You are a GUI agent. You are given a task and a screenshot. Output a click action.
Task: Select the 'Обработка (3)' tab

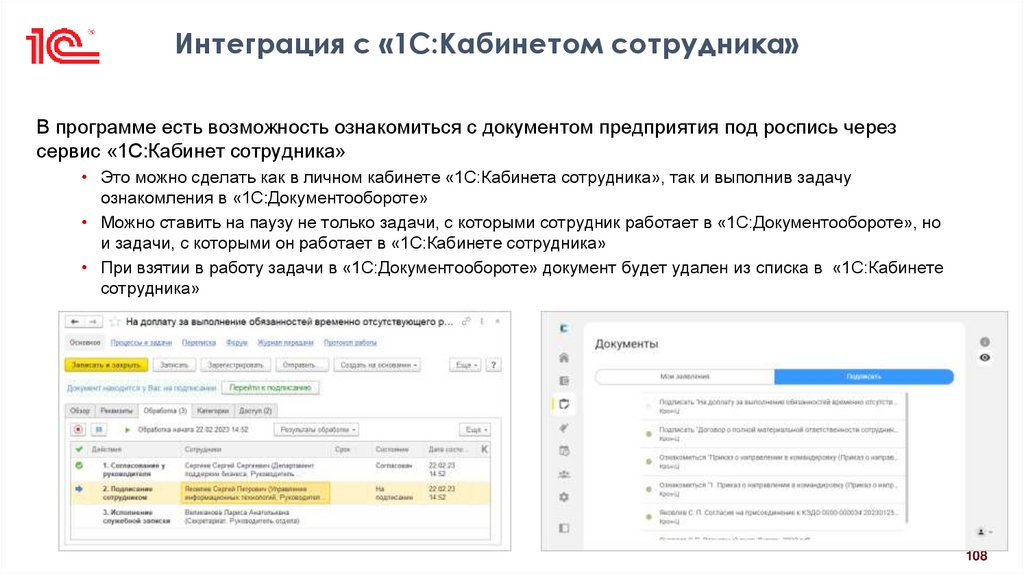click(x=165, y=411)
